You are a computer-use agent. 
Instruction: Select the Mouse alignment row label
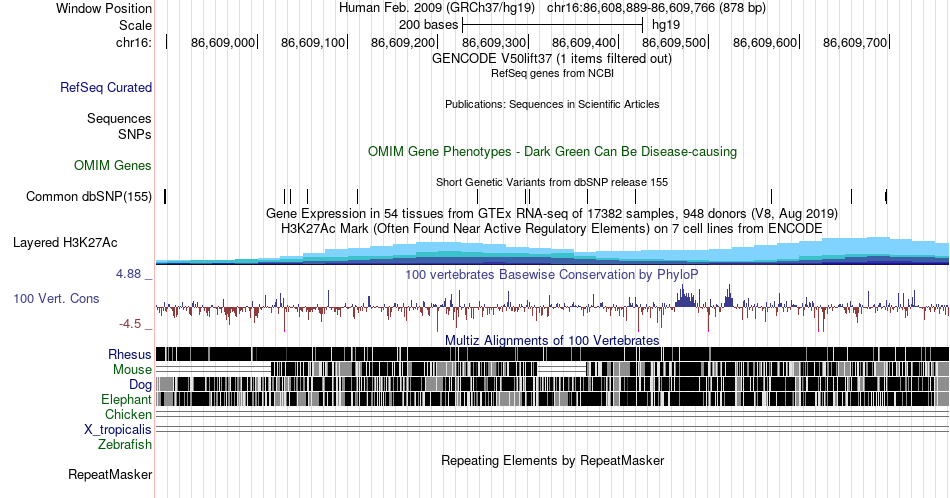click(132, 370)
